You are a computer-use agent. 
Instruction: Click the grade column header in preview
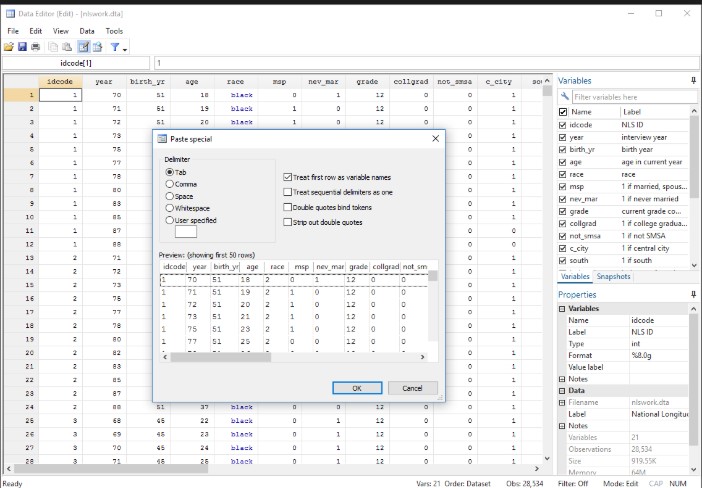[x=358, y=266]
